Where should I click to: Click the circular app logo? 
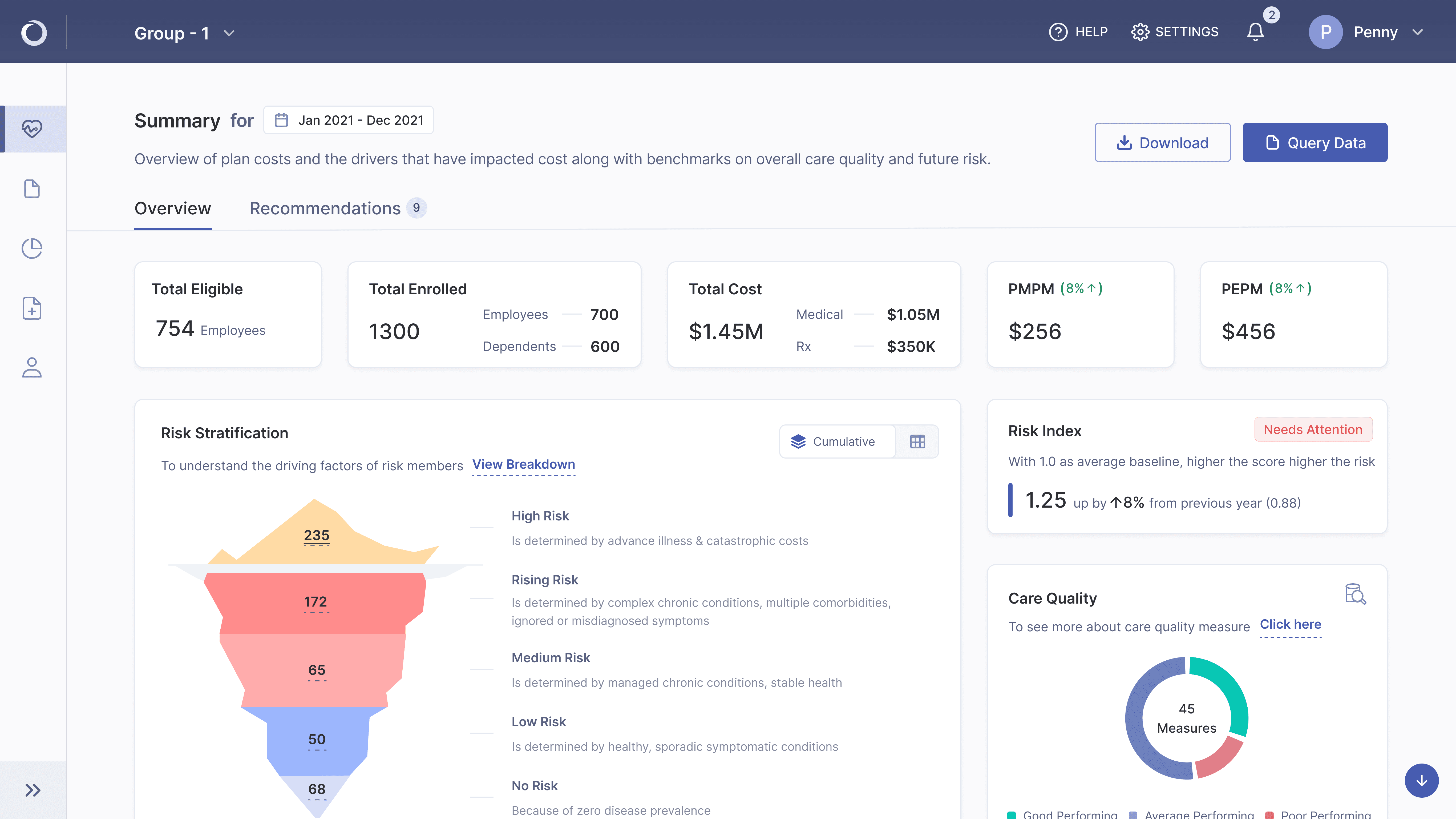coord(33,32)
